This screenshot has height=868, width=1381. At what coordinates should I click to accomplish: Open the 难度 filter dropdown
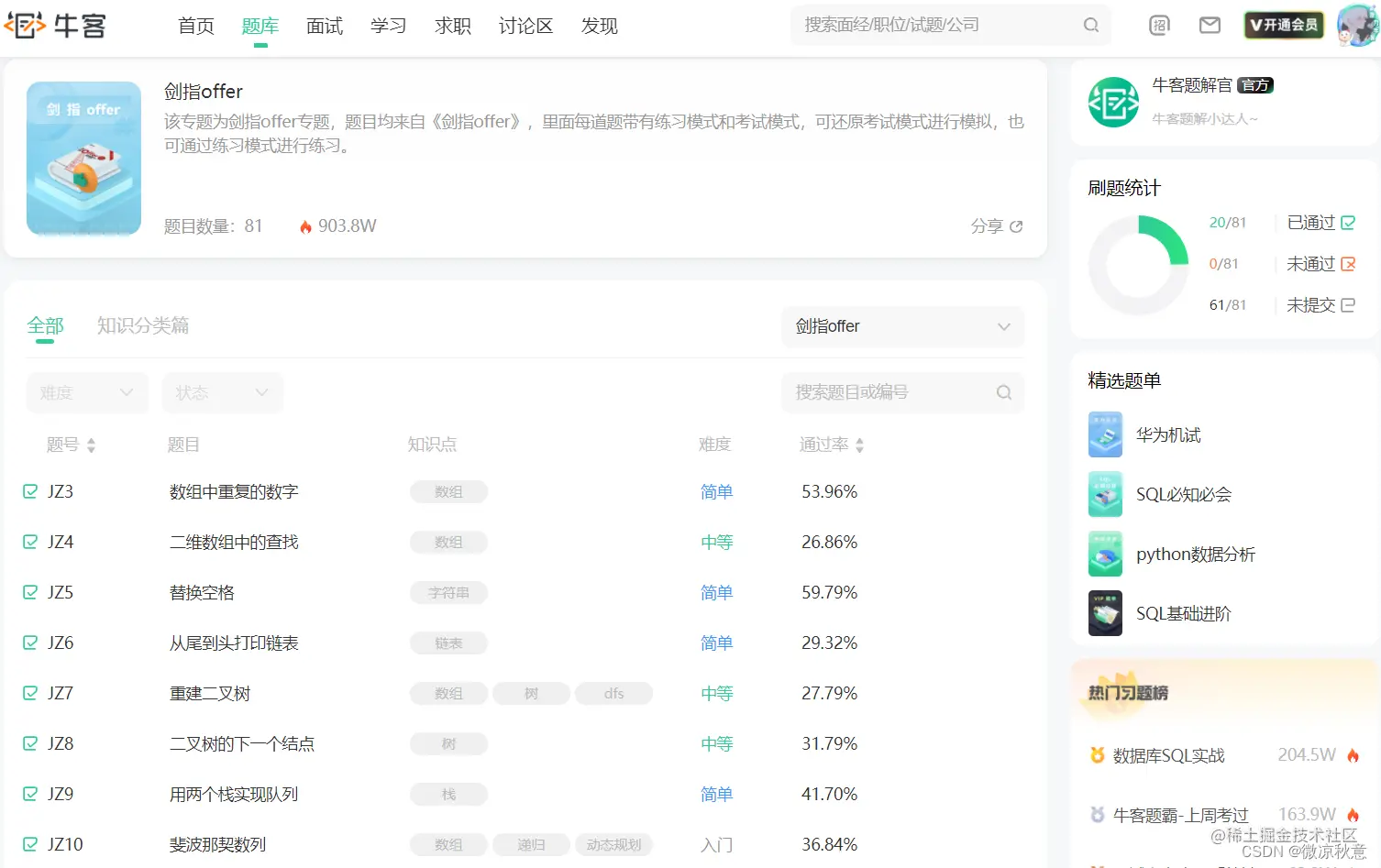[x=87, y=392]
